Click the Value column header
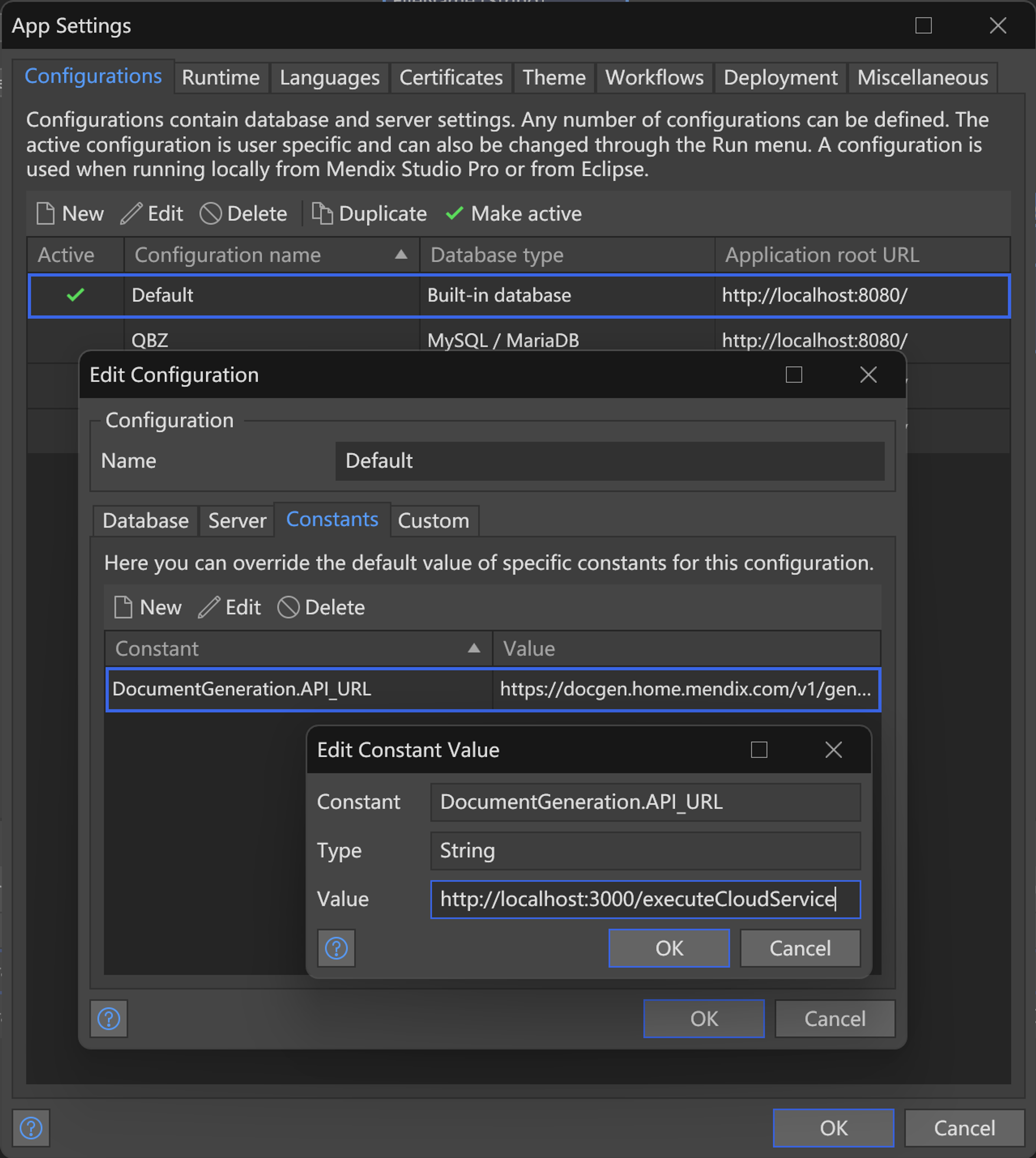This screenshot has height=1158, width=1036. 686,649
